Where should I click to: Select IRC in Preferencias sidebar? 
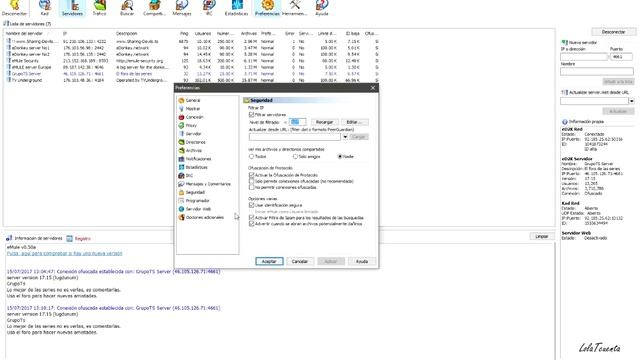click(186, 176)
